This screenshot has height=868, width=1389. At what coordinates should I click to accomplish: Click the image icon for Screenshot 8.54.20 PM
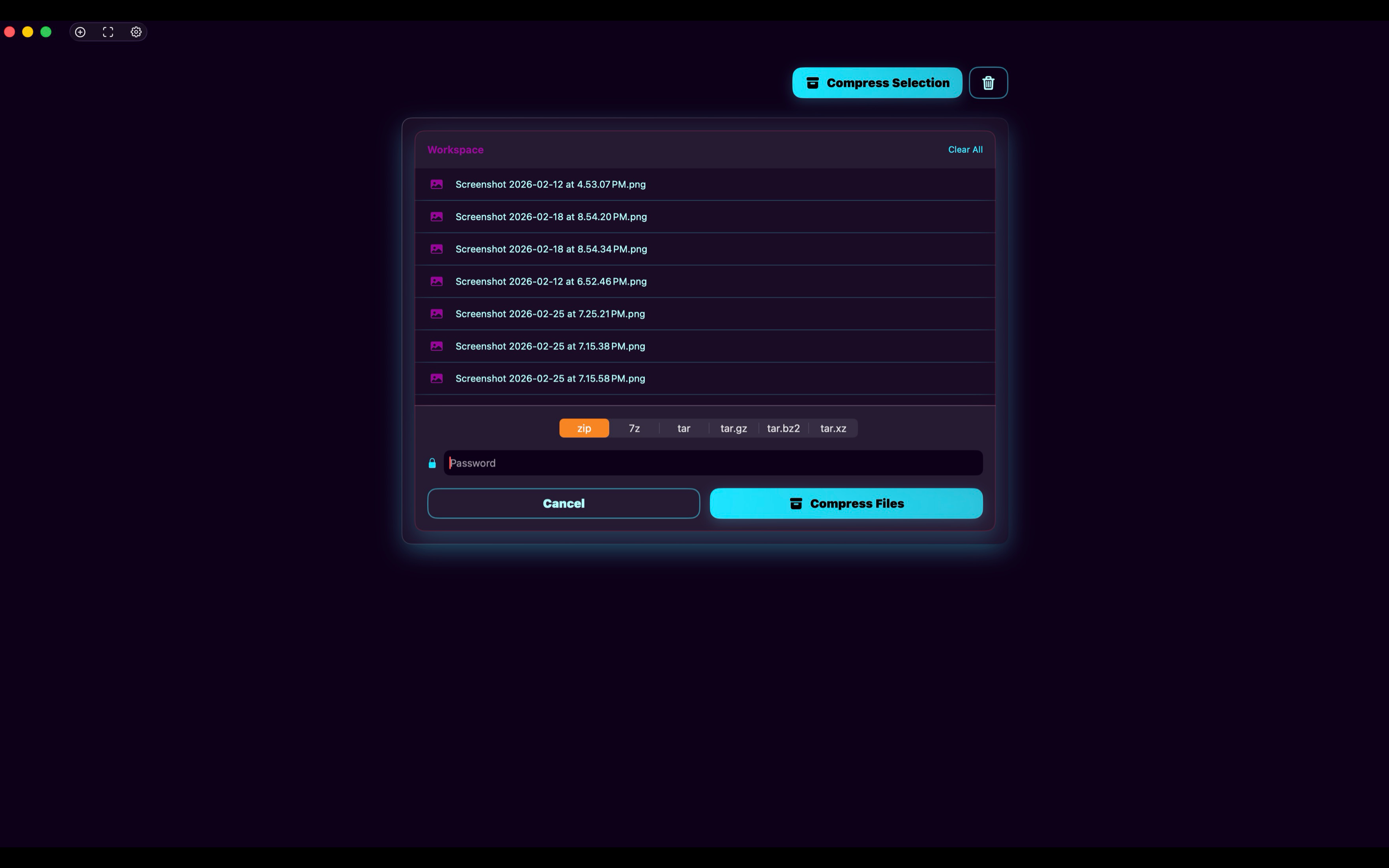437,217
